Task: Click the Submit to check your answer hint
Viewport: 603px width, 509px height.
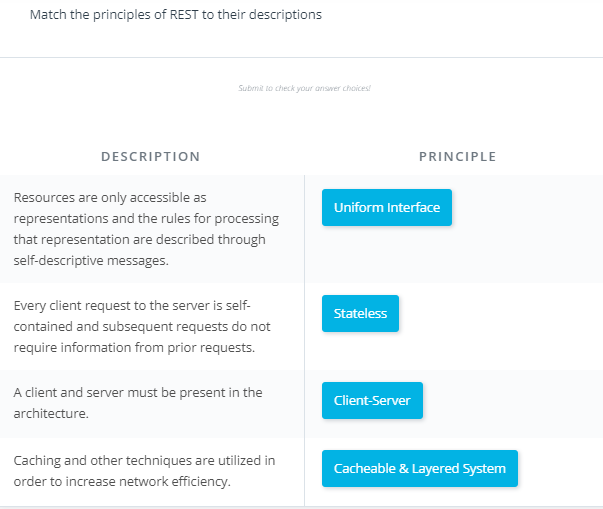Action: (304, 88)
